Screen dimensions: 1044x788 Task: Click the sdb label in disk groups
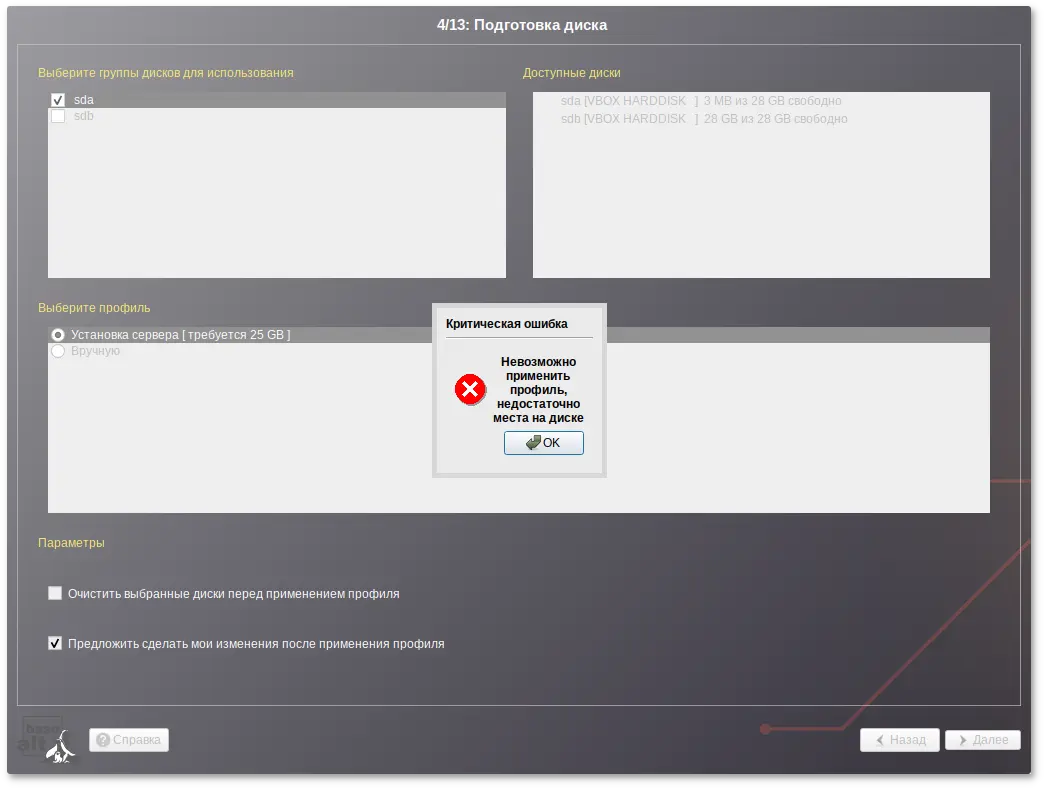click(x=84, y=116)
